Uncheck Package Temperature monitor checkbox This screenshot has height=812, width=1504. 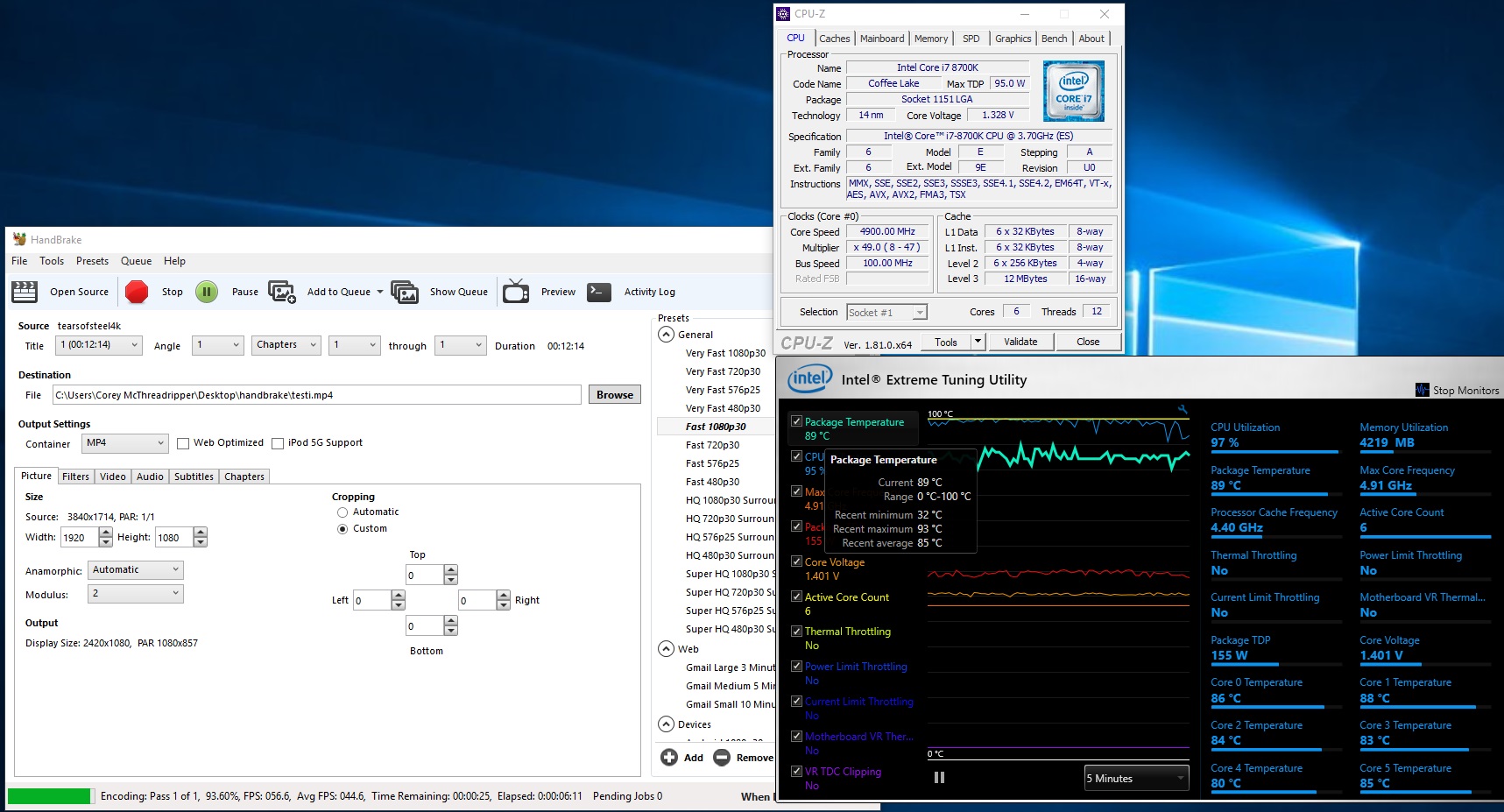[796, 421]
